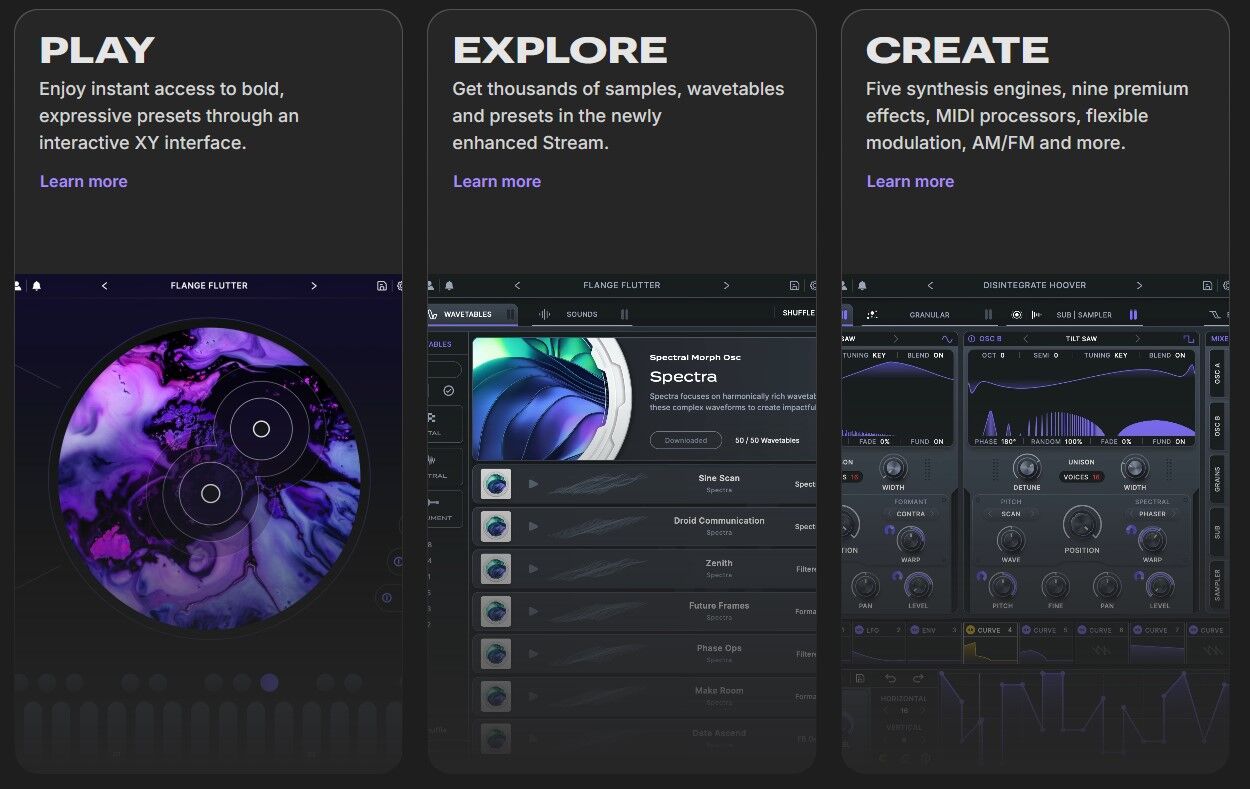Click the FINE knob in OSC B
Screen dimensions: 1250x789
pos(1055,585)
